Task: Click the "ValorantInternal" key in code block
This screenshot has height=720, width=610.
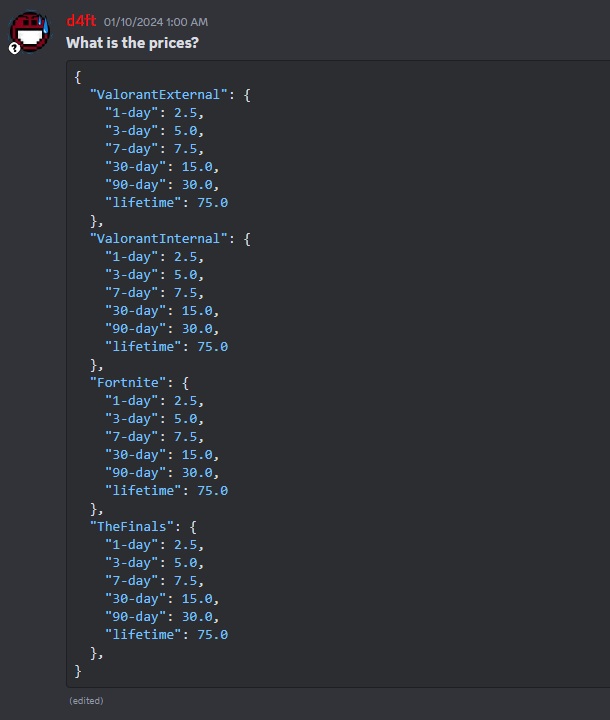Action: click(158, 238)
